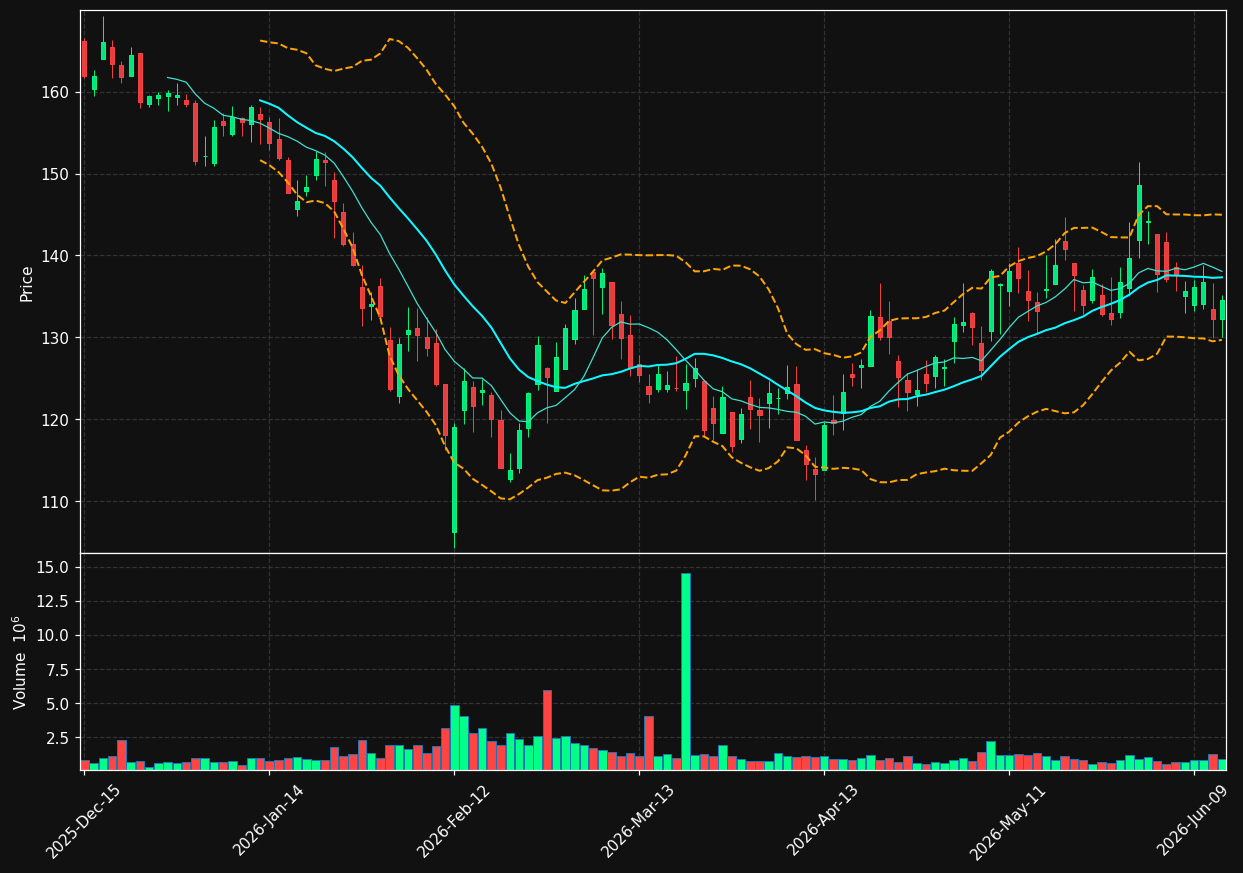Screen dimensions: 1243x873
Task: Click the 140 price axis tick
Action: tap(56, 256)
